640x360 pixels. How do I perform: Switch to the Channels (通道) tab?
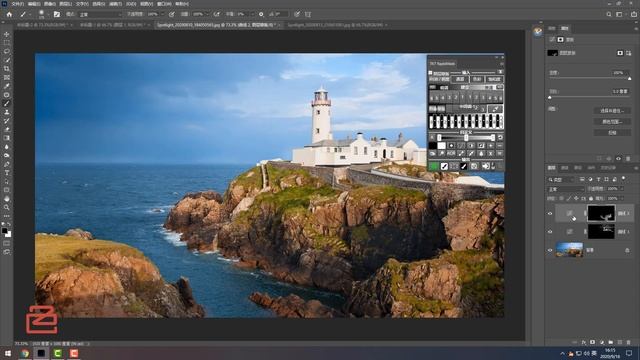[x=564, y=168]
